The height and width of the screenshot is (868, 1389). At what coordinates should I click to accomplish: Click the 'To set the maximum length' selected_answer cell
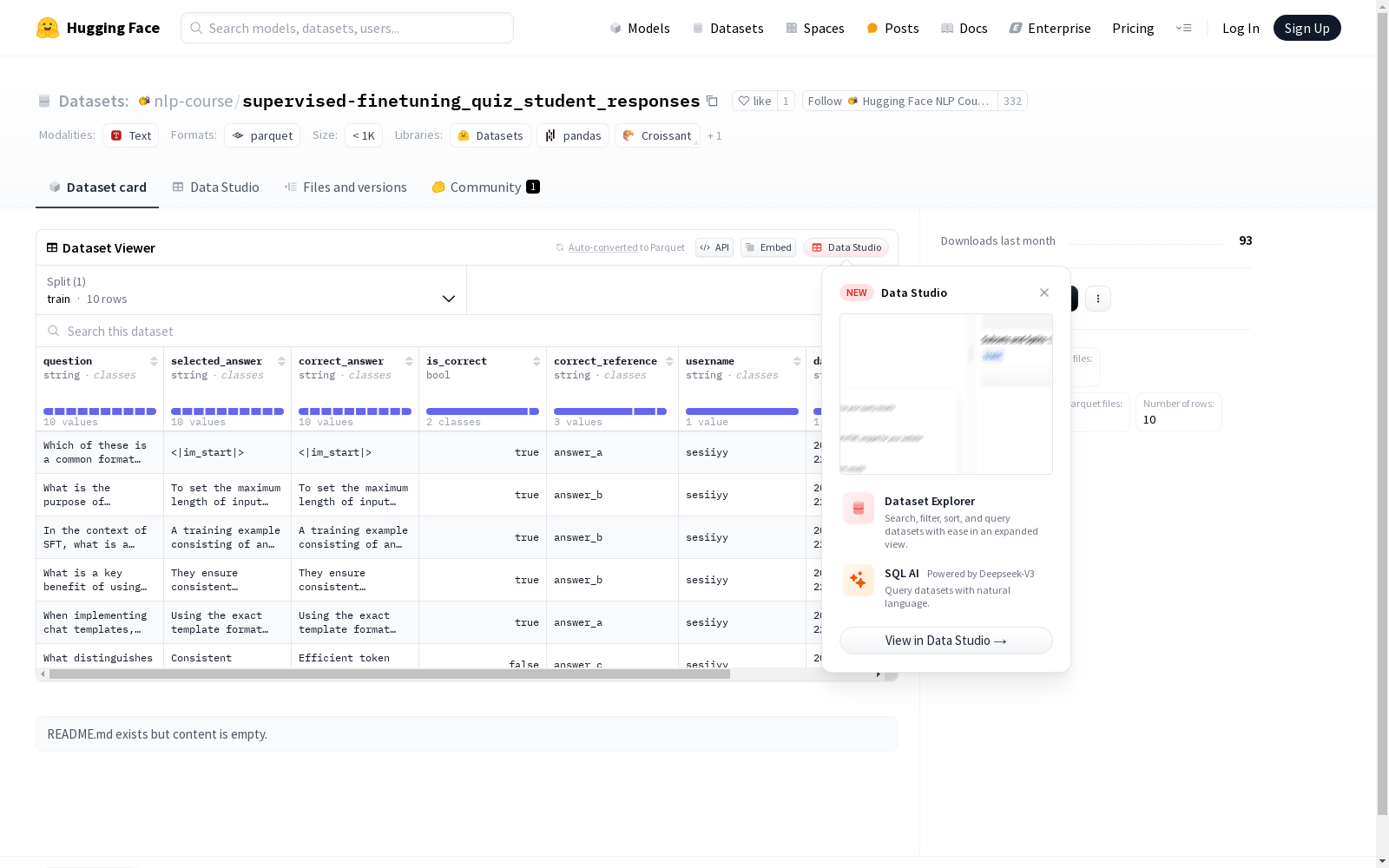pyautogui.click(x=227, y=495)
